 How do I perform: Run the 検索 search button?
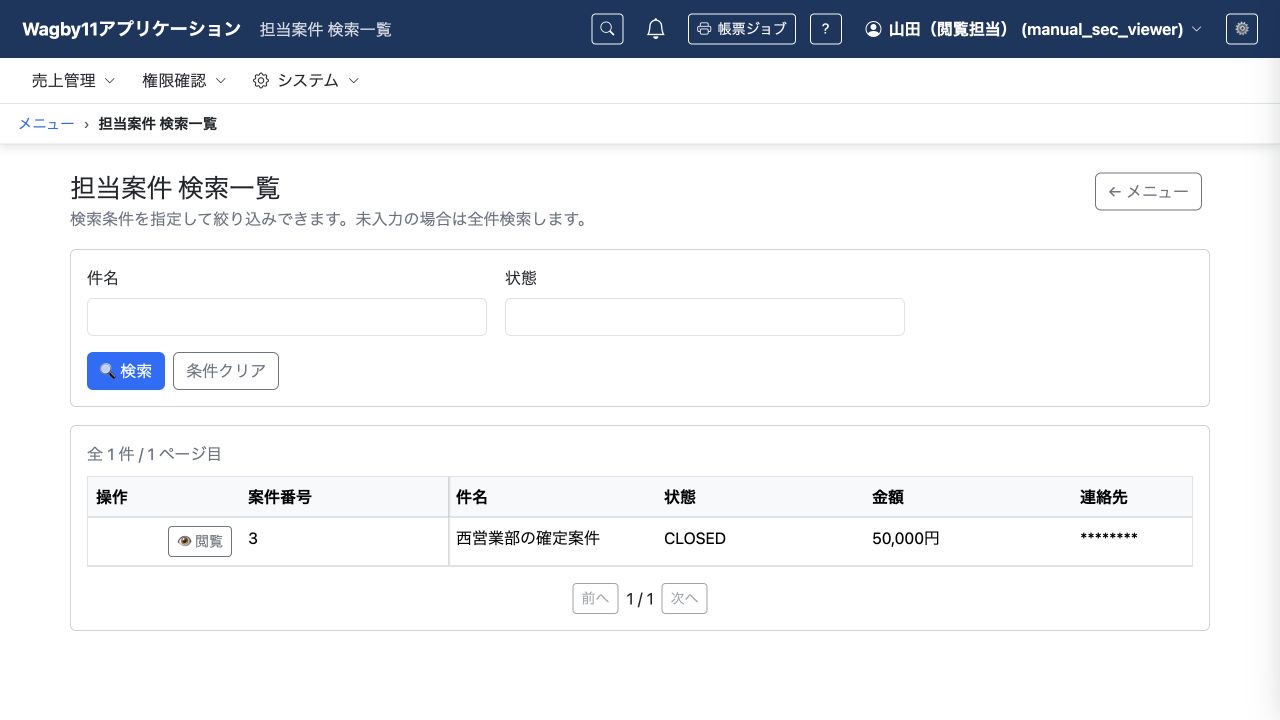click(126, 371)
